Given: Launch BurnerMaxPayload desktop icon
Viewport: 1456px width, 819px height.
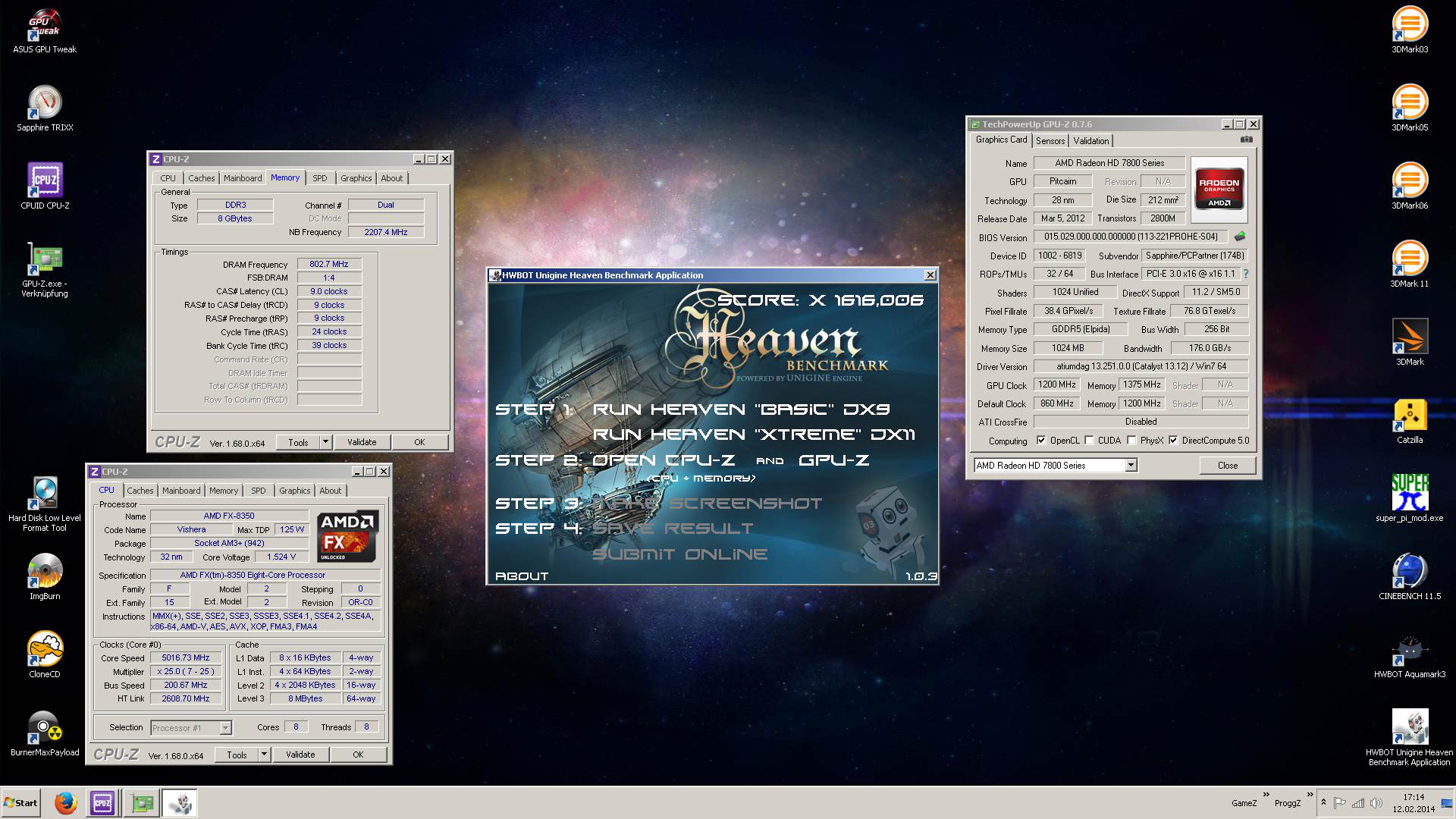Looking at the screenshot, I should 45,733.
